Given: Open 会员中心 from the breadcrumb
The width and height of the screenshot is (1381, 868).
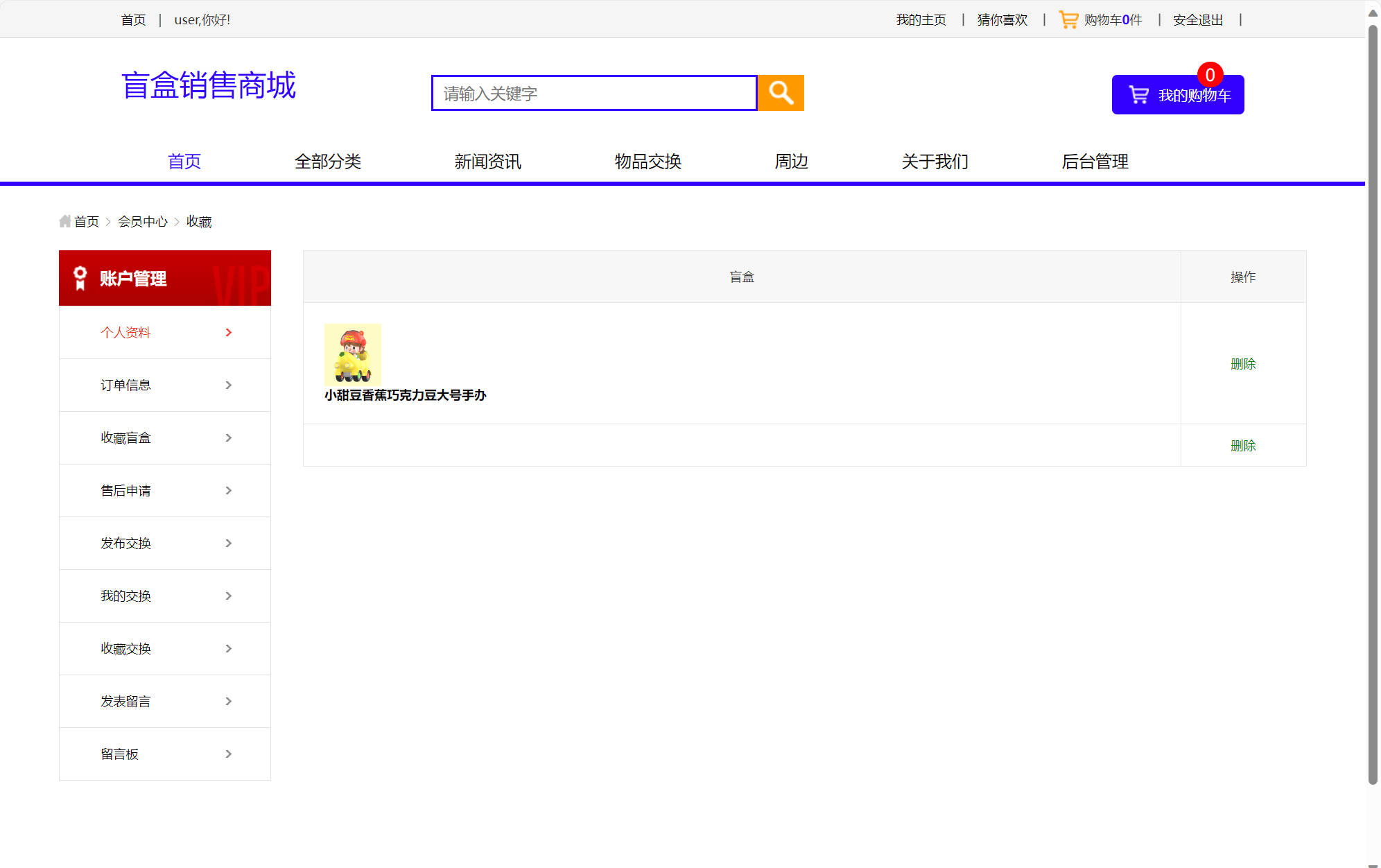Looking at the screenshot, I should (x=143, y=220).
